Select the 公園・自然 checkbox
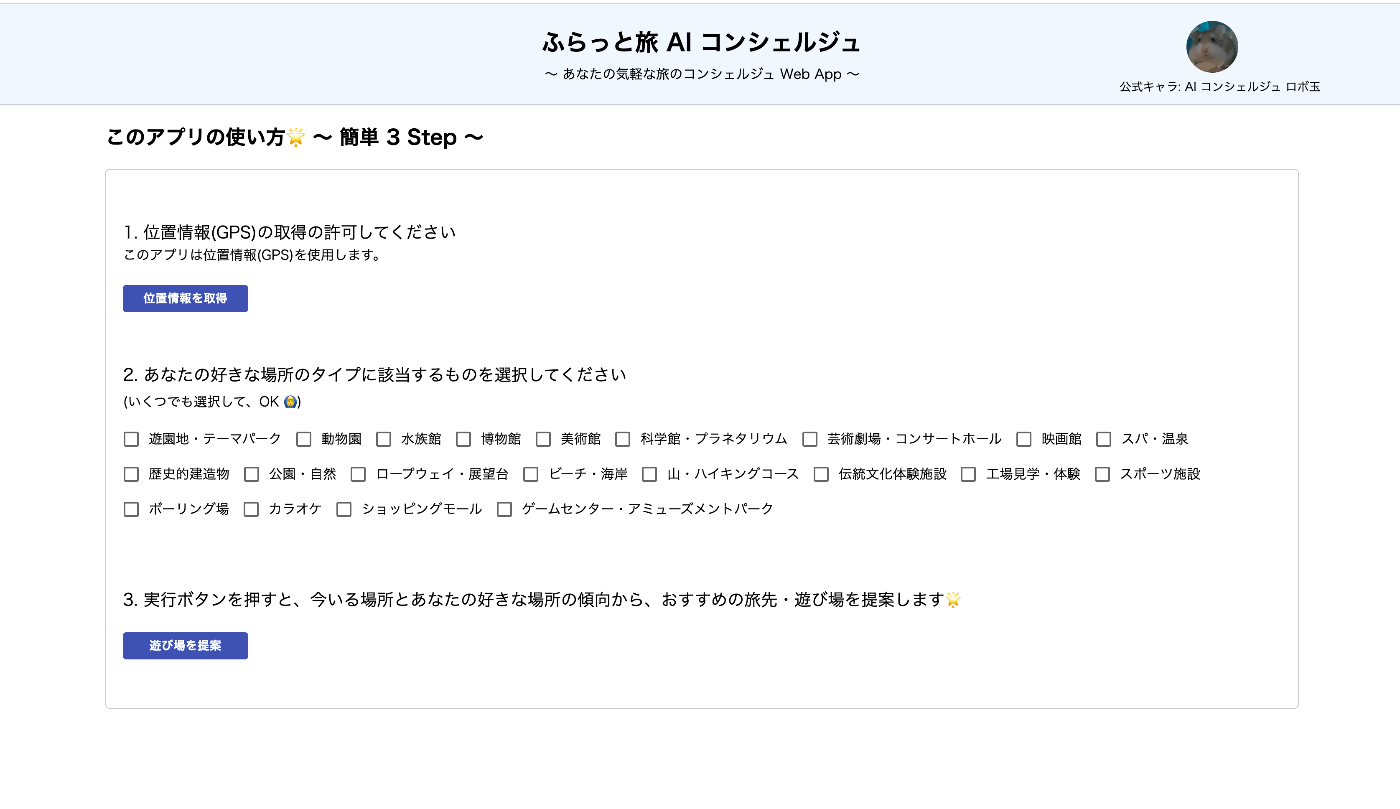The image size is (1400, 809). pyautogui.click(x=251, y=474)
